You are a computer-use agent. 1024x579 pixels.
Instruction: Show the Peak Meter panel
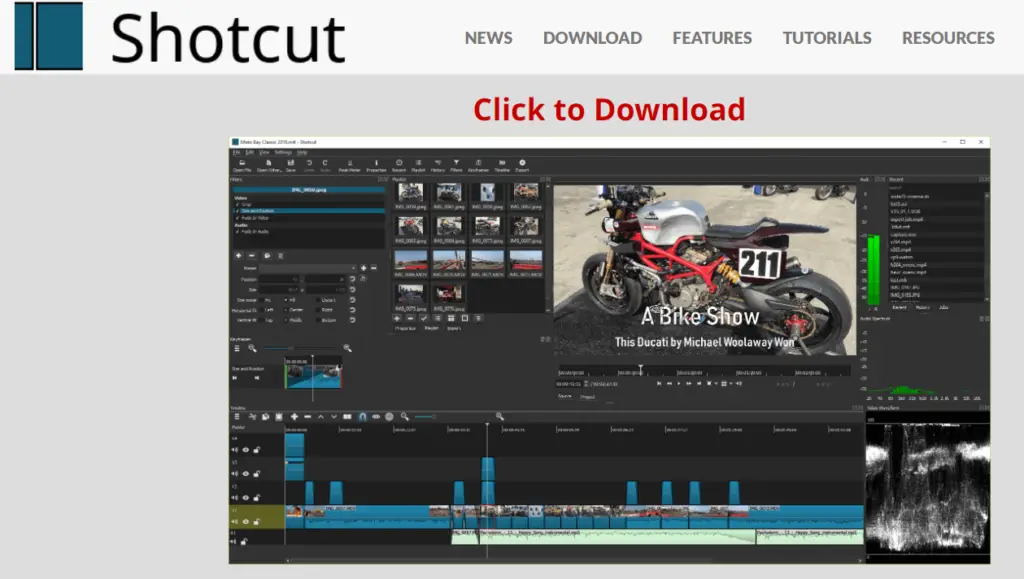point(349,166)
